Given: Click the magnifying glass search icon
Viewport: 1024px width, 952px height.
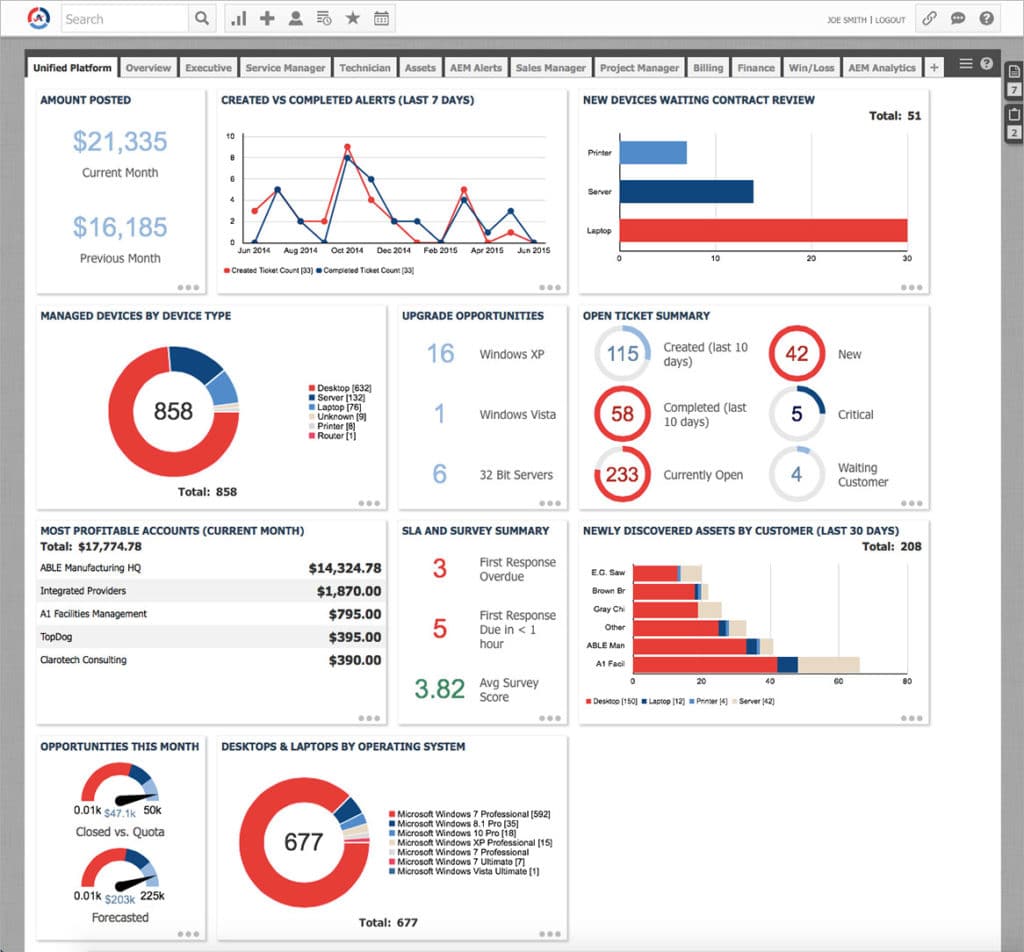Looking at the screenshot, I should pyautogui.click(x=201, y=18).
